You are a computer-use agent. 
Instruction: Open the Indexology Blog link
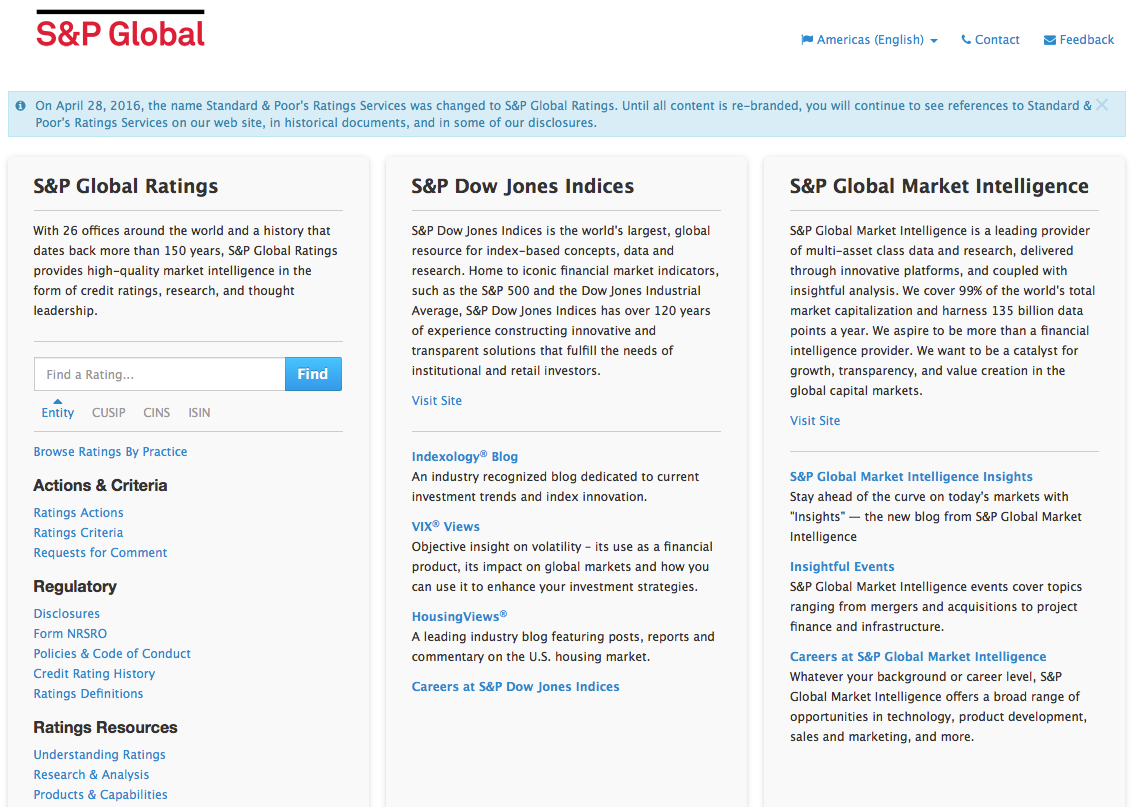click(x=464, y=456)
